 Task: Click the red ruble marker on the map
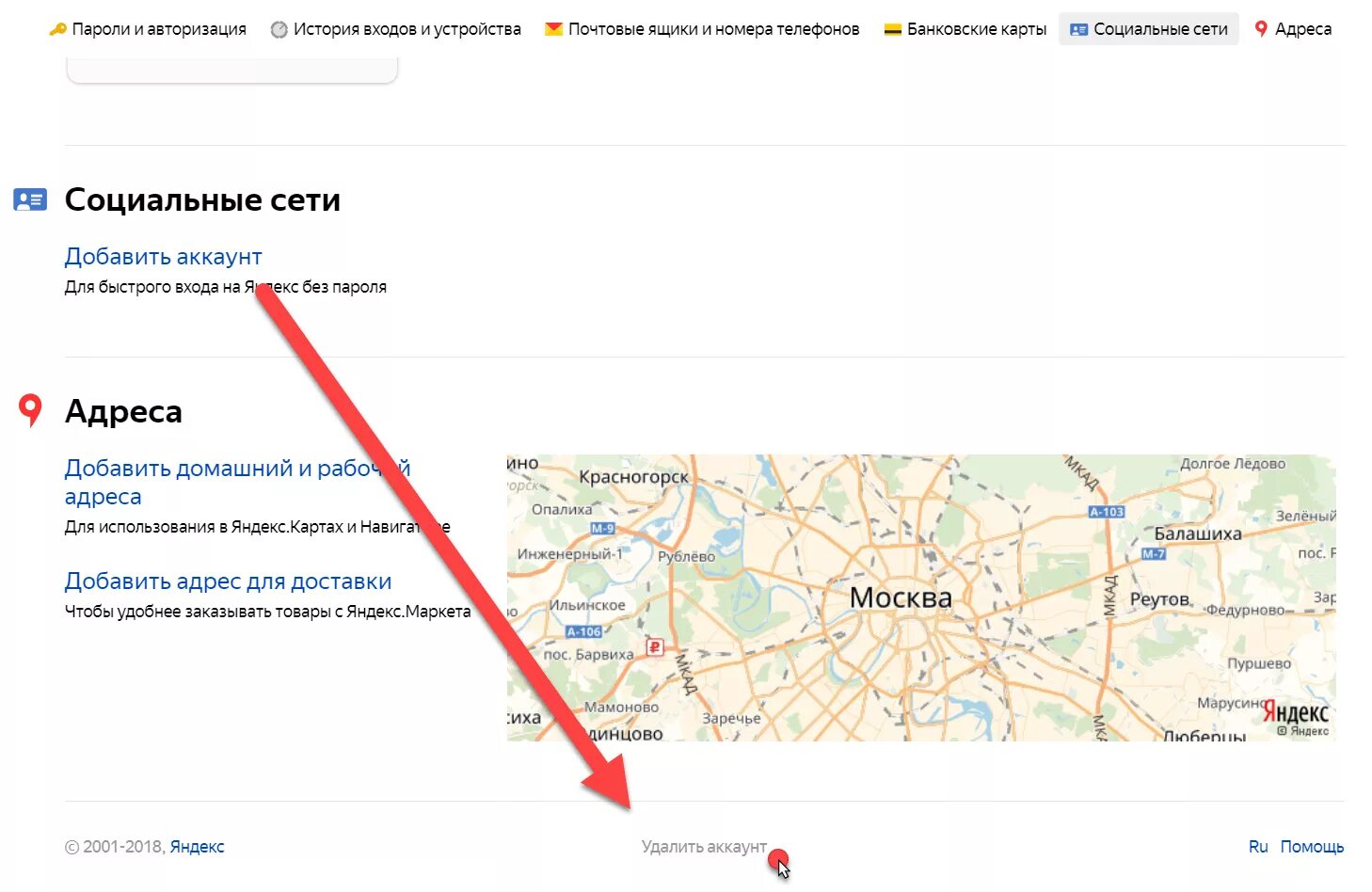pos(655,646)
